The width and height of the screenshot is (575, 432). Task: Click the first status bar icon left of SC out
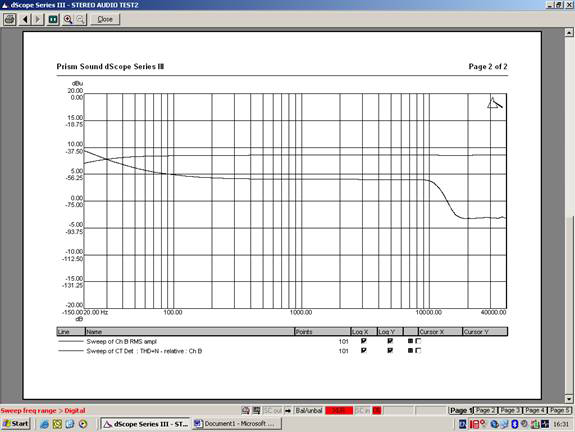pyautogui.click(x=246, y=410)
